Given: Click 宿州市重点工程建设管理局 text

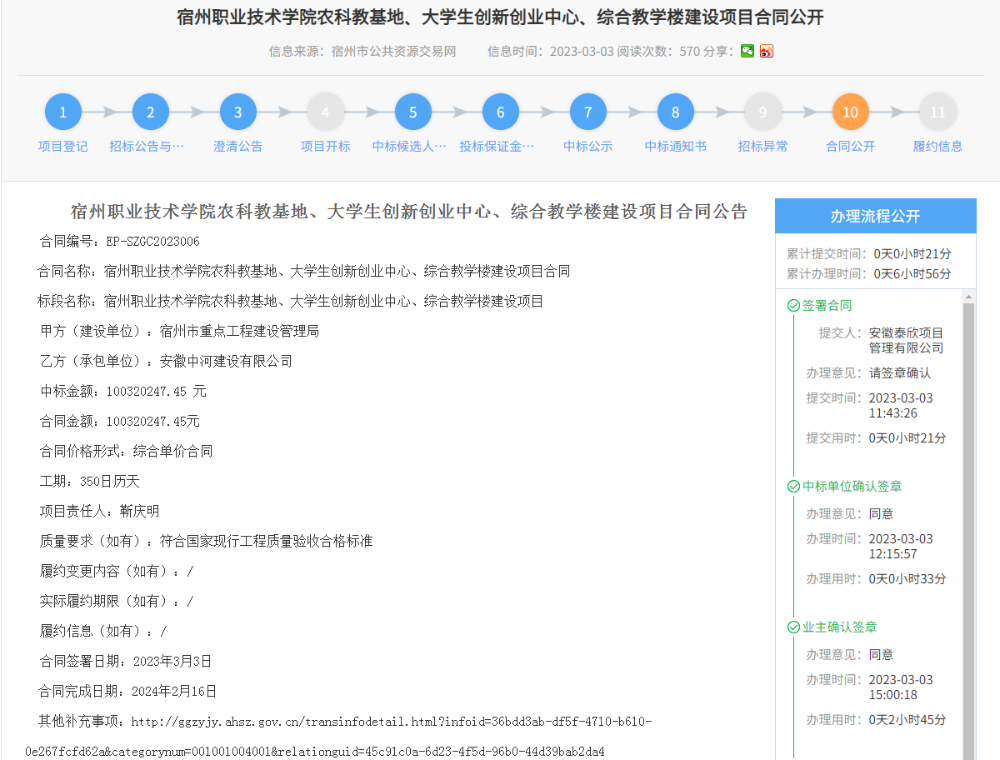Looking at the screenshot, I should [239, 332].
